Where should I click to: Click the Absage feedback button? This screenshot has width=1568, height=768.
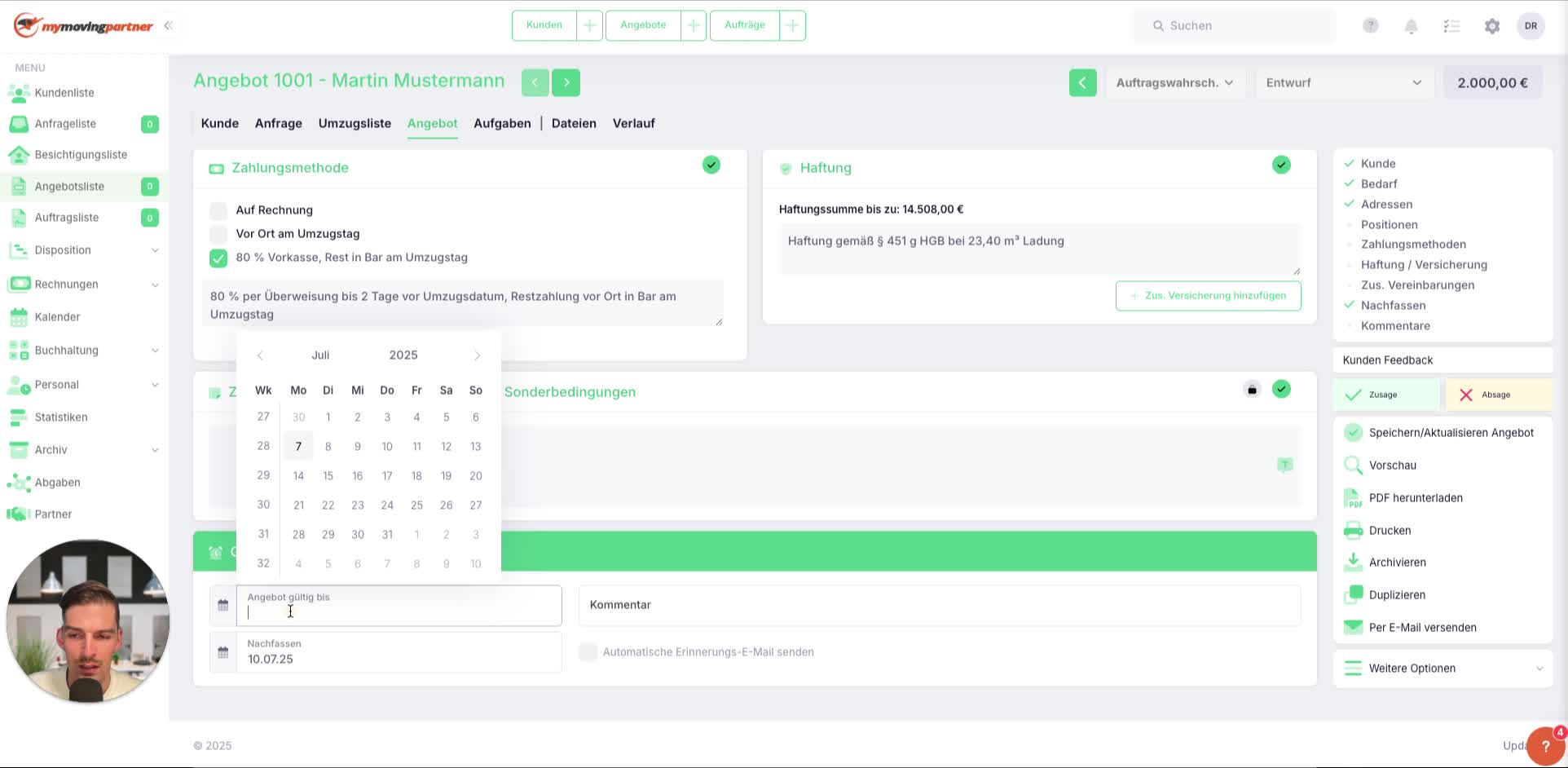(x=1499, y=395)
